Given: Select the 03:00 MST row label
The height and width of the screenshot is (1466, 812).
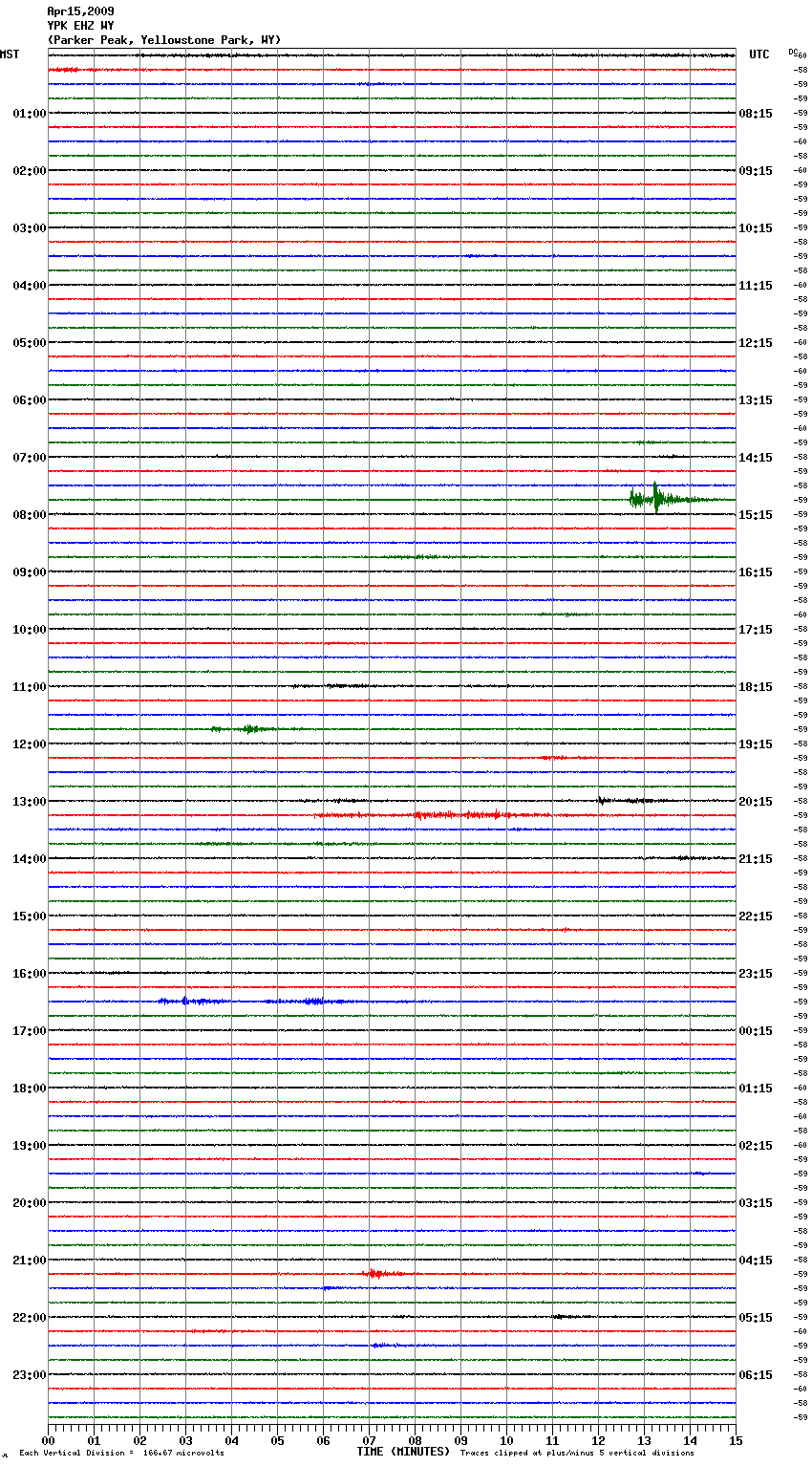Looking at the screenshot, I should (30, 228).
